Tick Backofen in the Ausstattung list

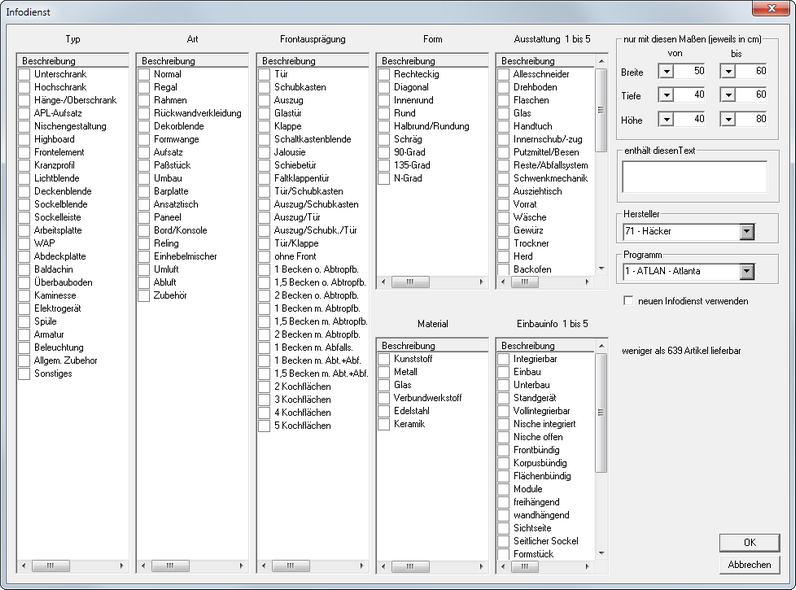pos(504,270)
